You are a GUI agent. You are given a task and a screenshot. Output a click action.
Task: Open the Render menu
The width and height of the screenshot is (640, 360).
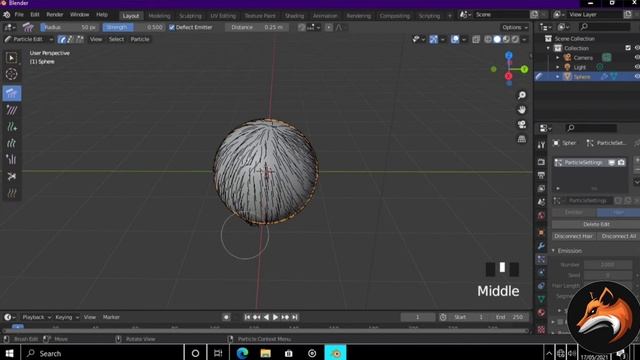pyautogui.click(x=55, y=15)
